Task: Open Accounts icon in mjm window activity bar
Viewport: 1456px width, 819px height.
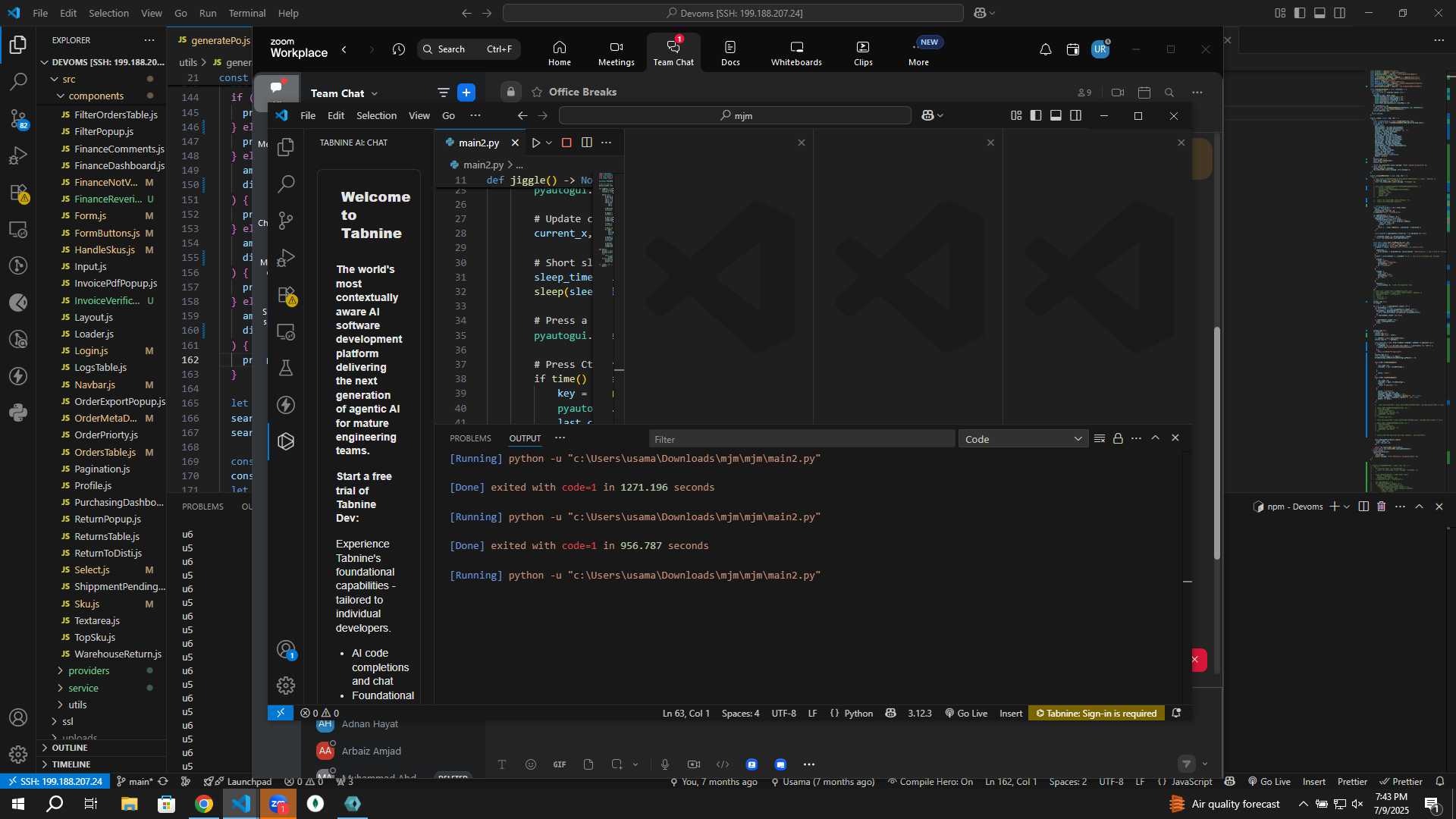Action: point(286,649)
